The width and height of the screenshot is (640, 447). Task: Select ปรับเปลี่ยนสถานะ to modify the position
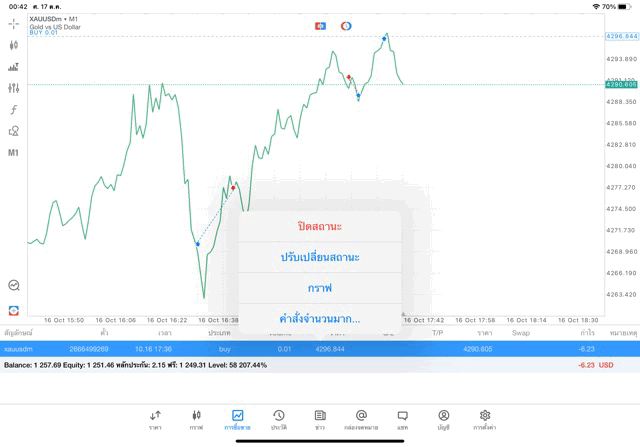coord(320,257)
